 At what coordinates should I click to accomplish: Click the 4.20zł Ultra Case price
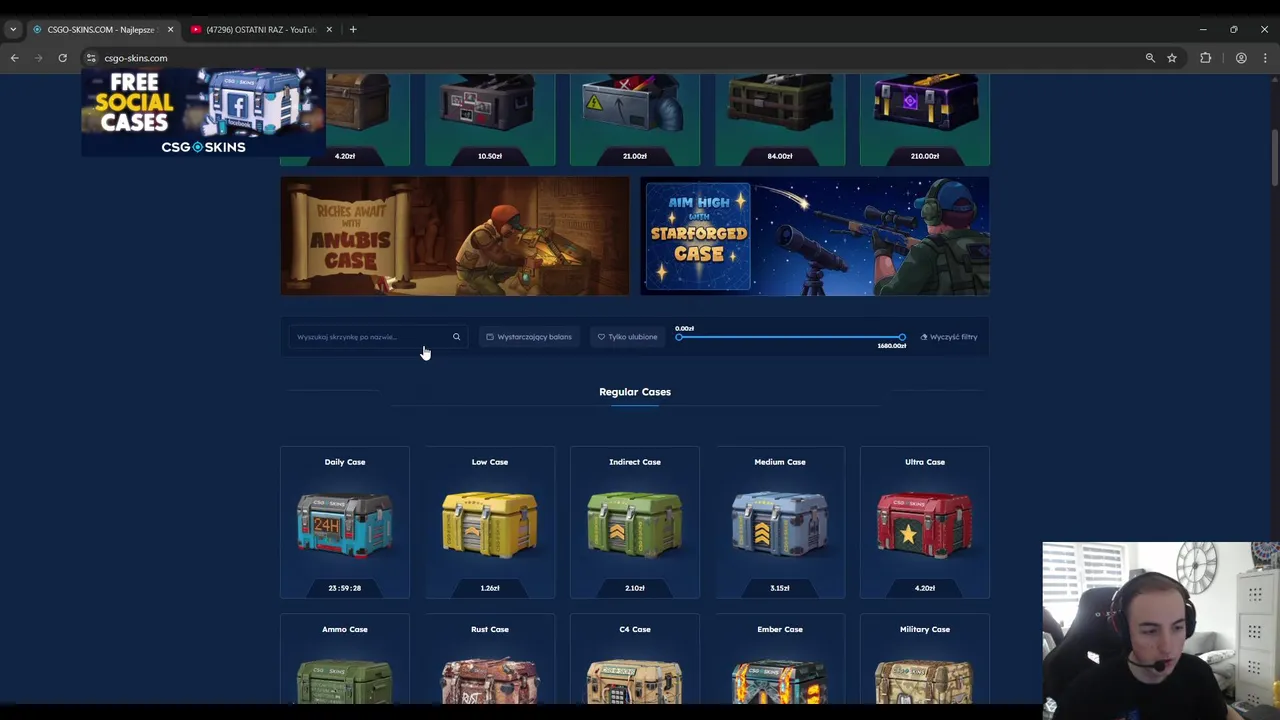[925, 588]
